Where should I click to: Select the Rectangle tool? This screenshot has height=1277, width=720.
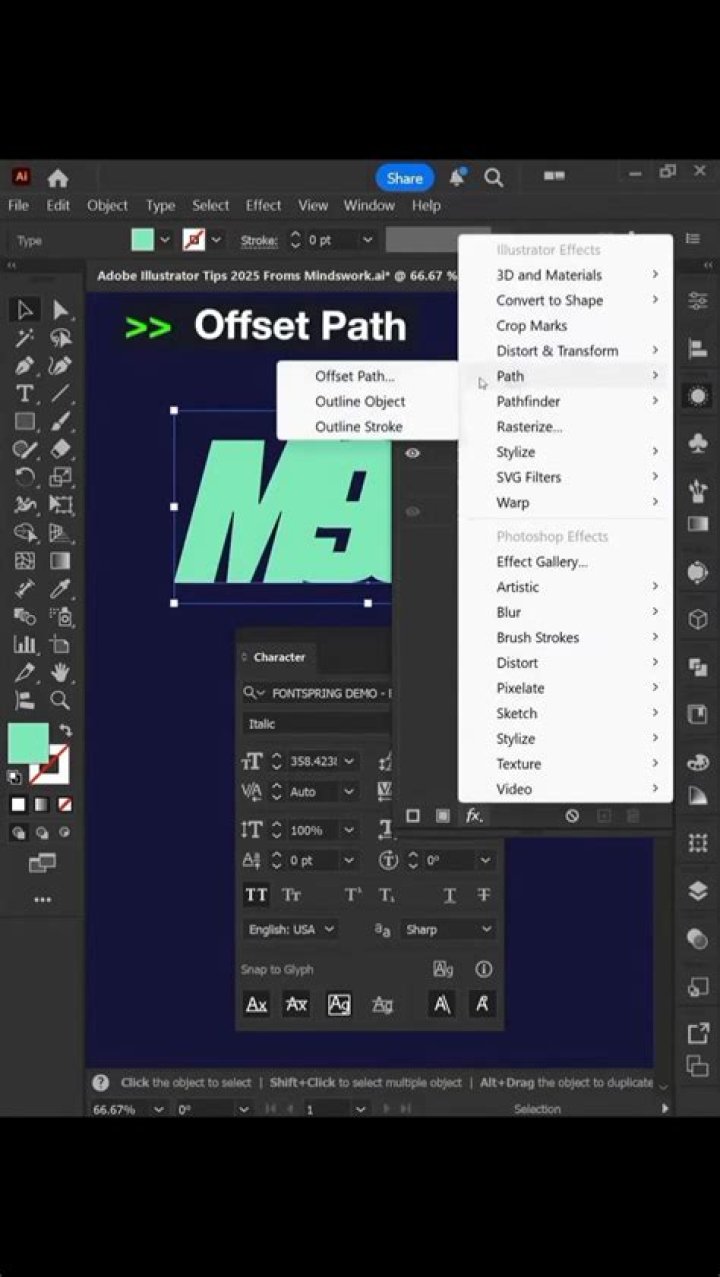[x=25, y=422]
